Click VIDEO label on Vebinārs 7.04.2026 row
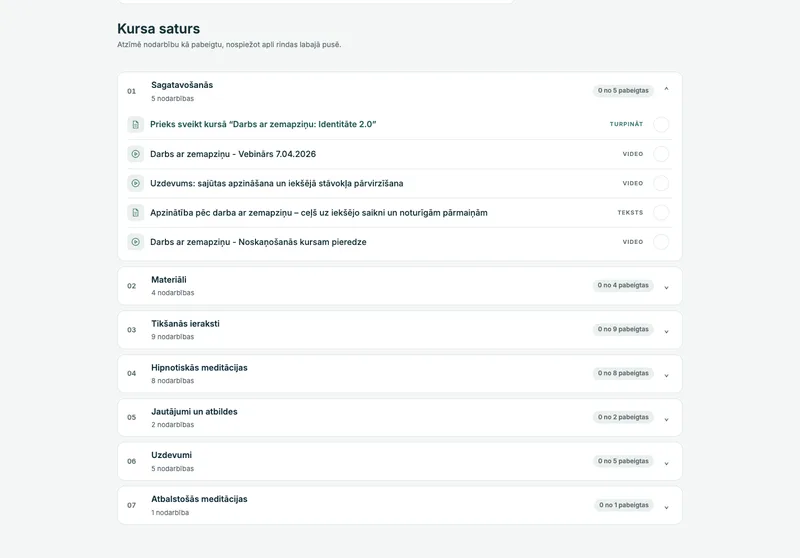This screenshot has height=558, width=800. (633, 154)
